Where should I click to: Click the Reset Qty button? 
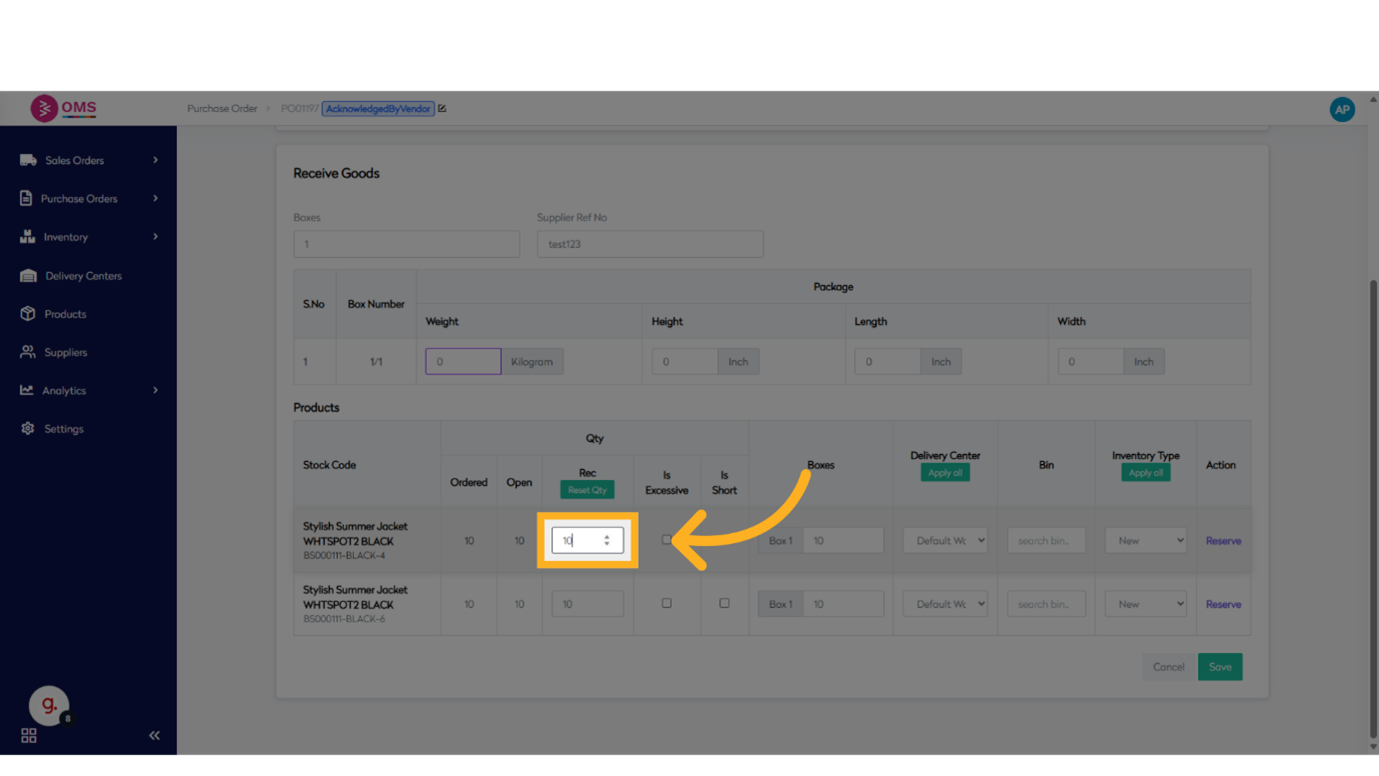pyautogui.click(x=587, y=490)
